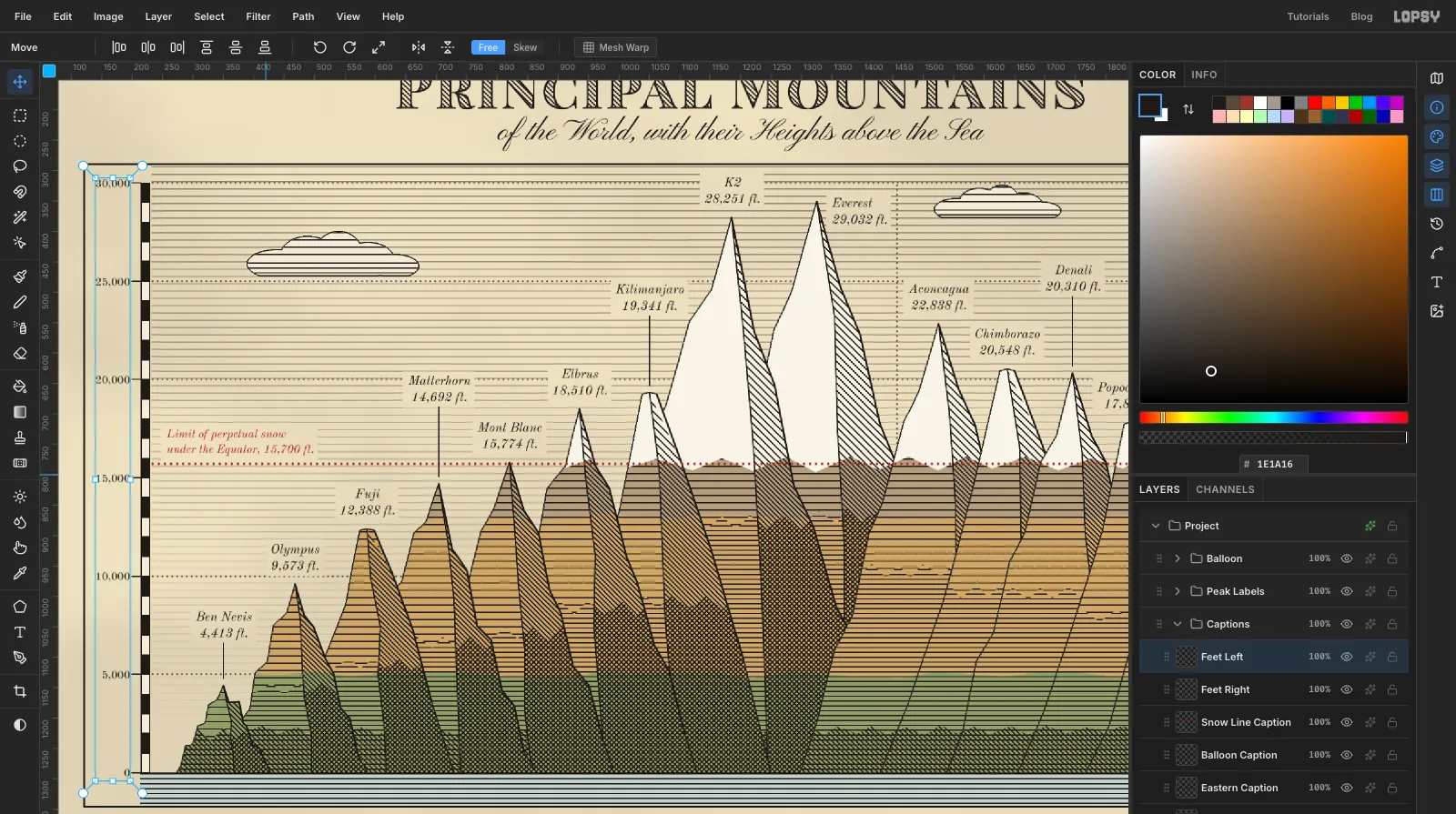Select the Eastern Caption layer

click(x=1274, y=788)
